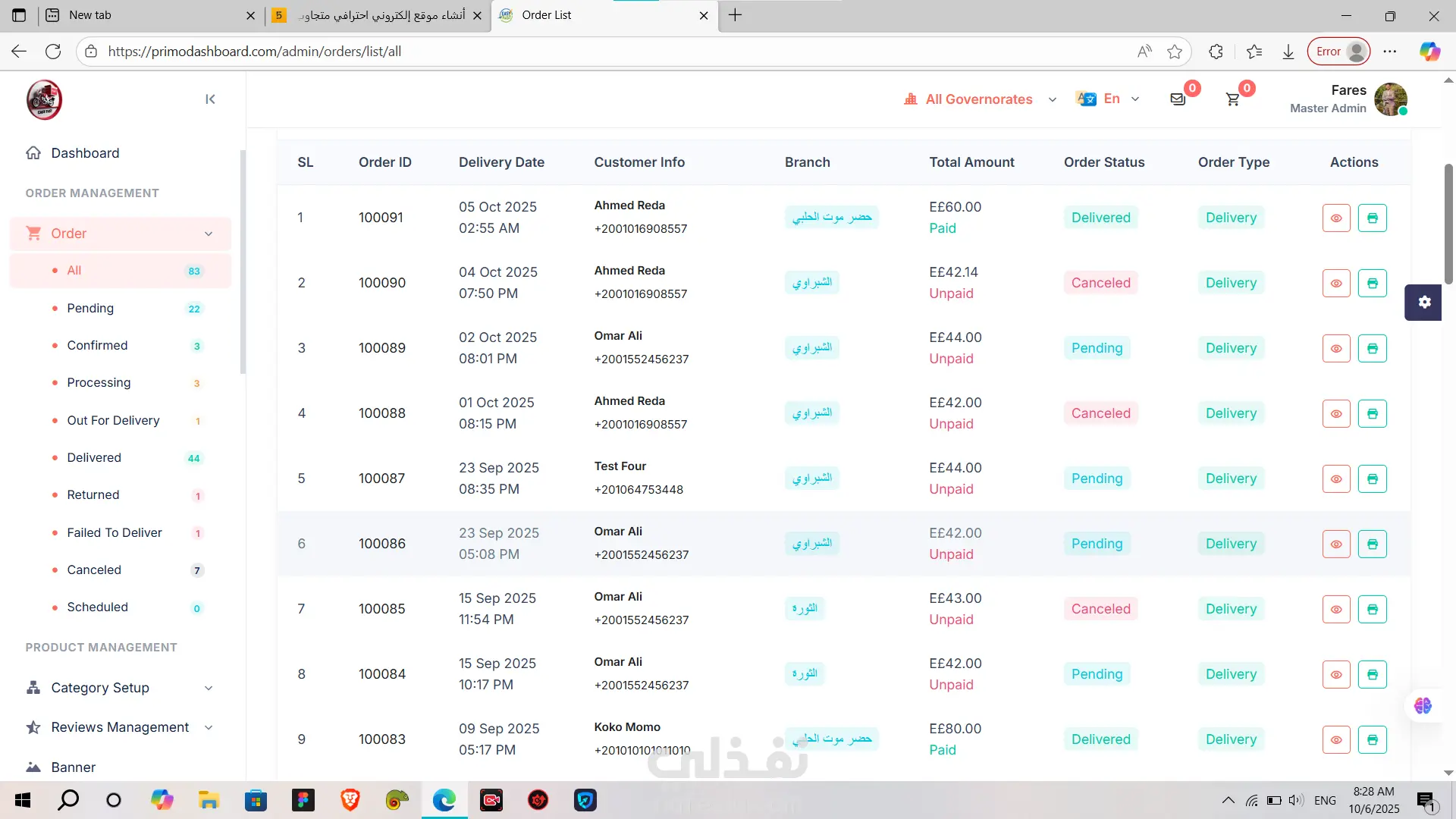Open the Microsoft Edge taskbar icon
This screenshot has height=819, width=1456.
tap(444, 800)
